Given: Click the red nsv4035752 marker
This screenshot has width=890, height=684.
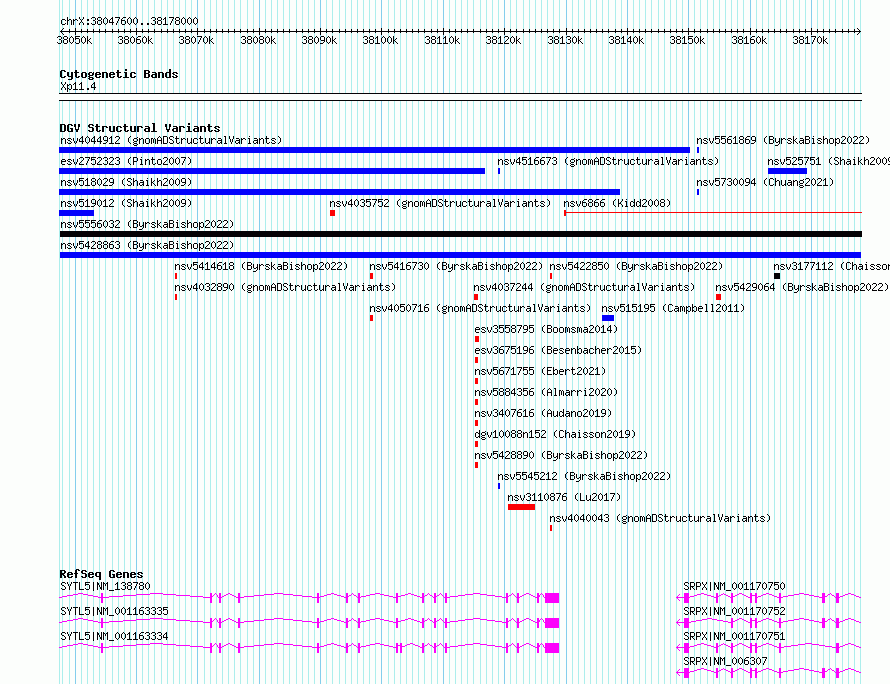Looking at the screenshot, I should tap(333, 213).
